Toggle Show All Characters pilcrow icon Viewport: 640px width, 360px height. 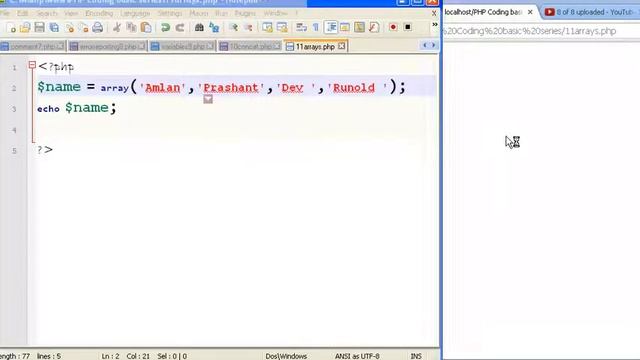(x=316, y=28)
